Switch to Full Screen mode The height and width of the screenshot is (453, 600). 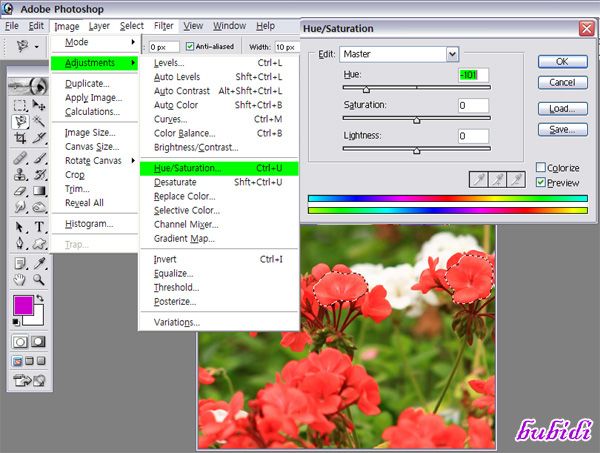pos(41,361)
